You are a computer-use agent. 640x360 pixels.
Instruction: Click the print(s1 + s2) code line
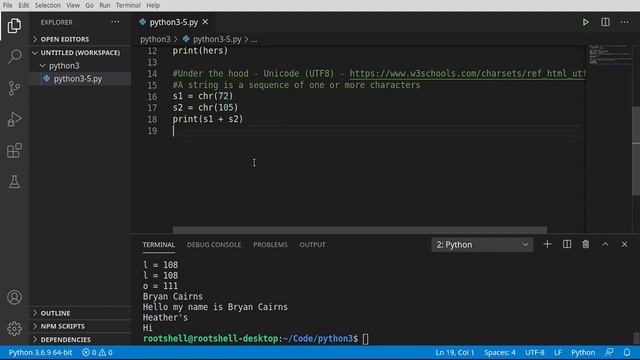208,119
